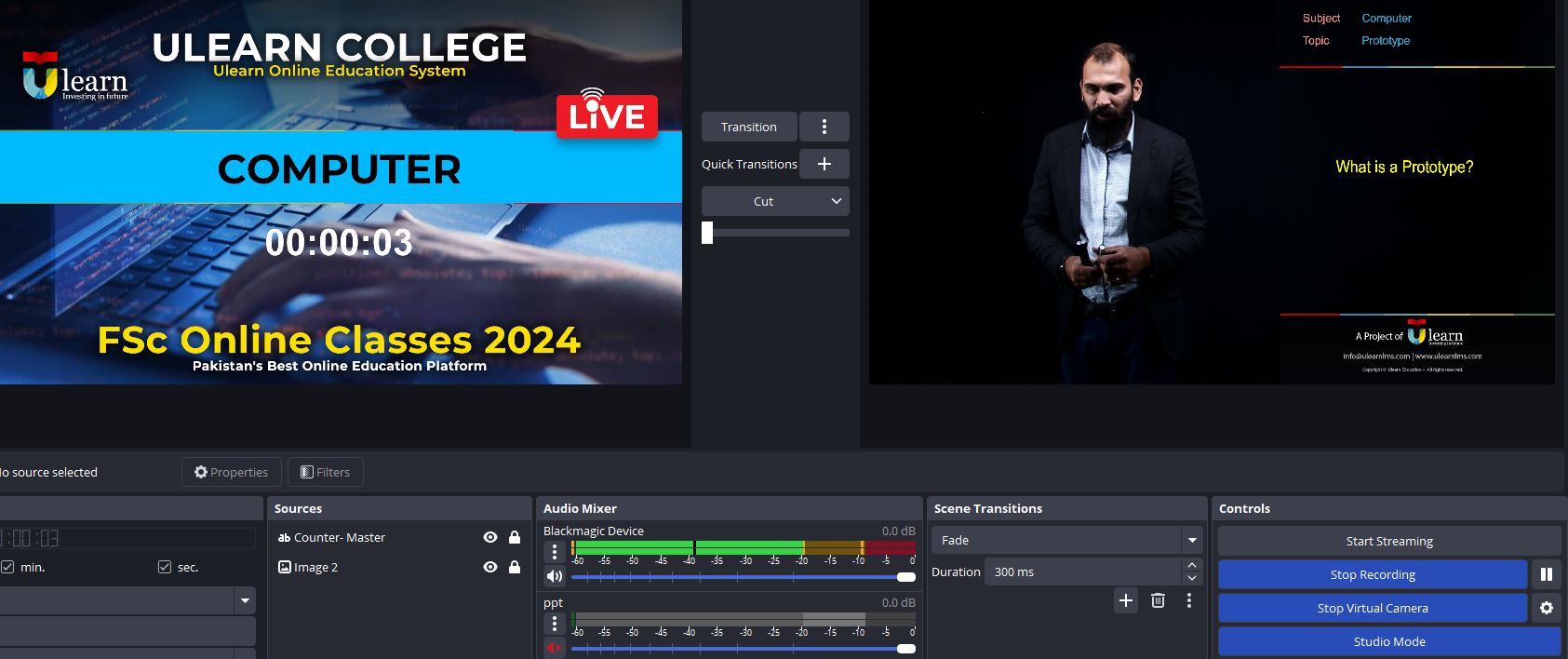
Task: Open source Properties
Action: (231, 472)
